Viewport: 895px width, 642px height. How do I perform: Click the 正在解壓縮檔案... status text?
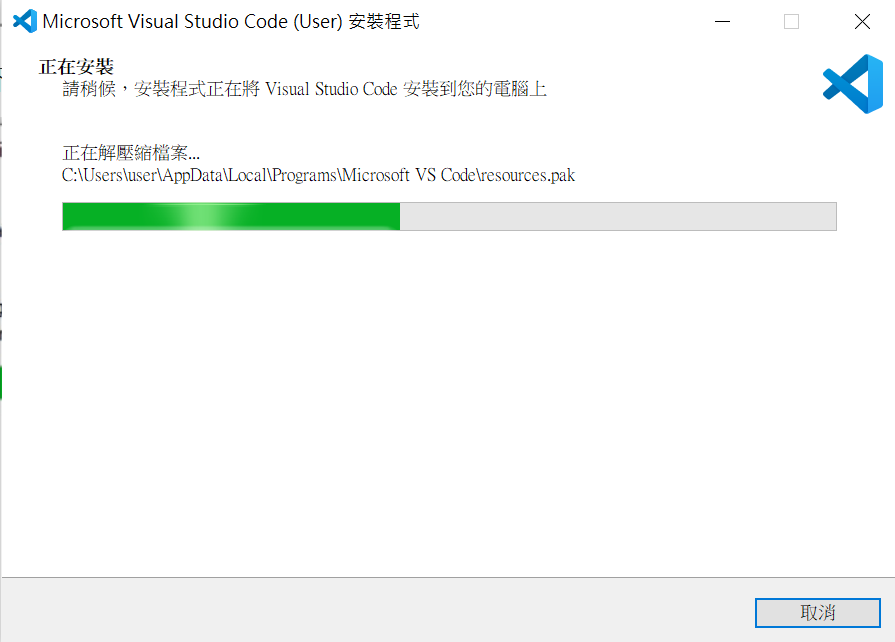[x=131, y=153]
